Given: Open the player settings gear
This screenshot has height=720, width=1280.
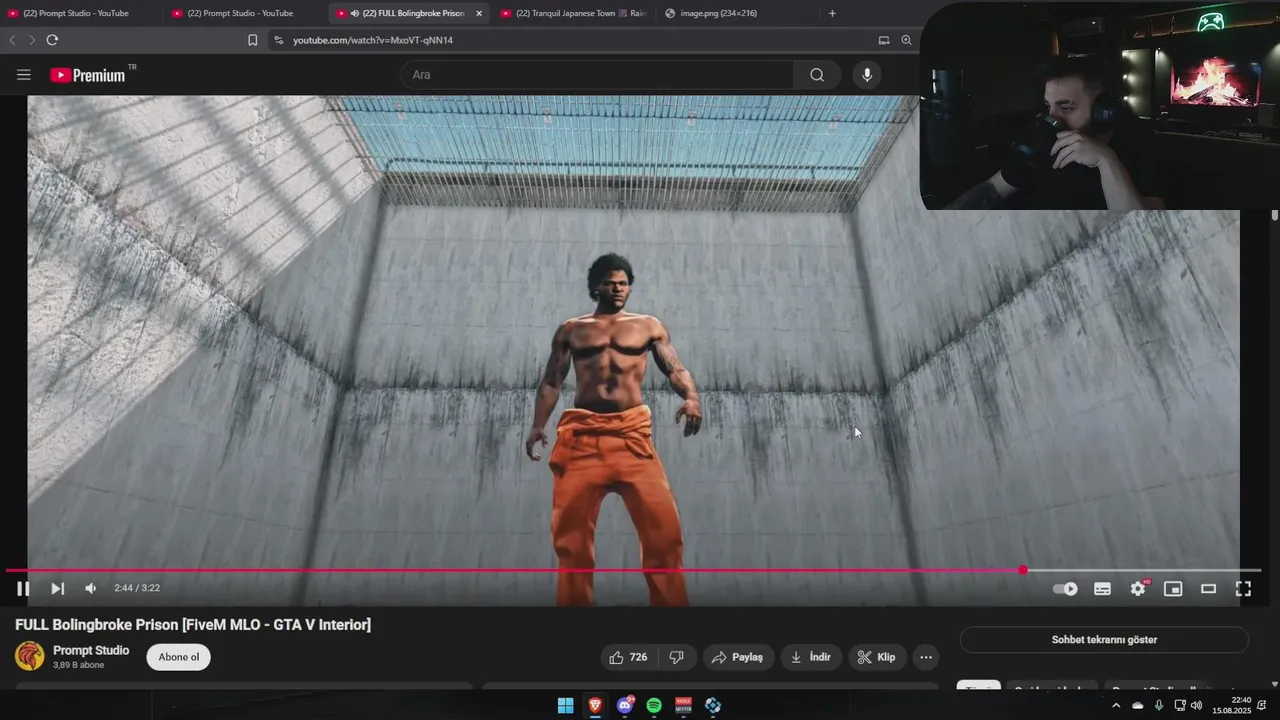Looking at the screenshot, I should [x=1138, y=589].
